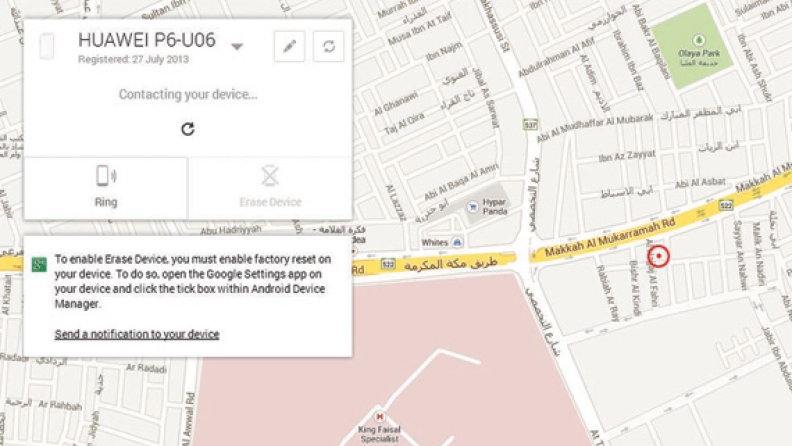792x446 pixels.
Task: Click the Erase Device button
Action: 270,188
